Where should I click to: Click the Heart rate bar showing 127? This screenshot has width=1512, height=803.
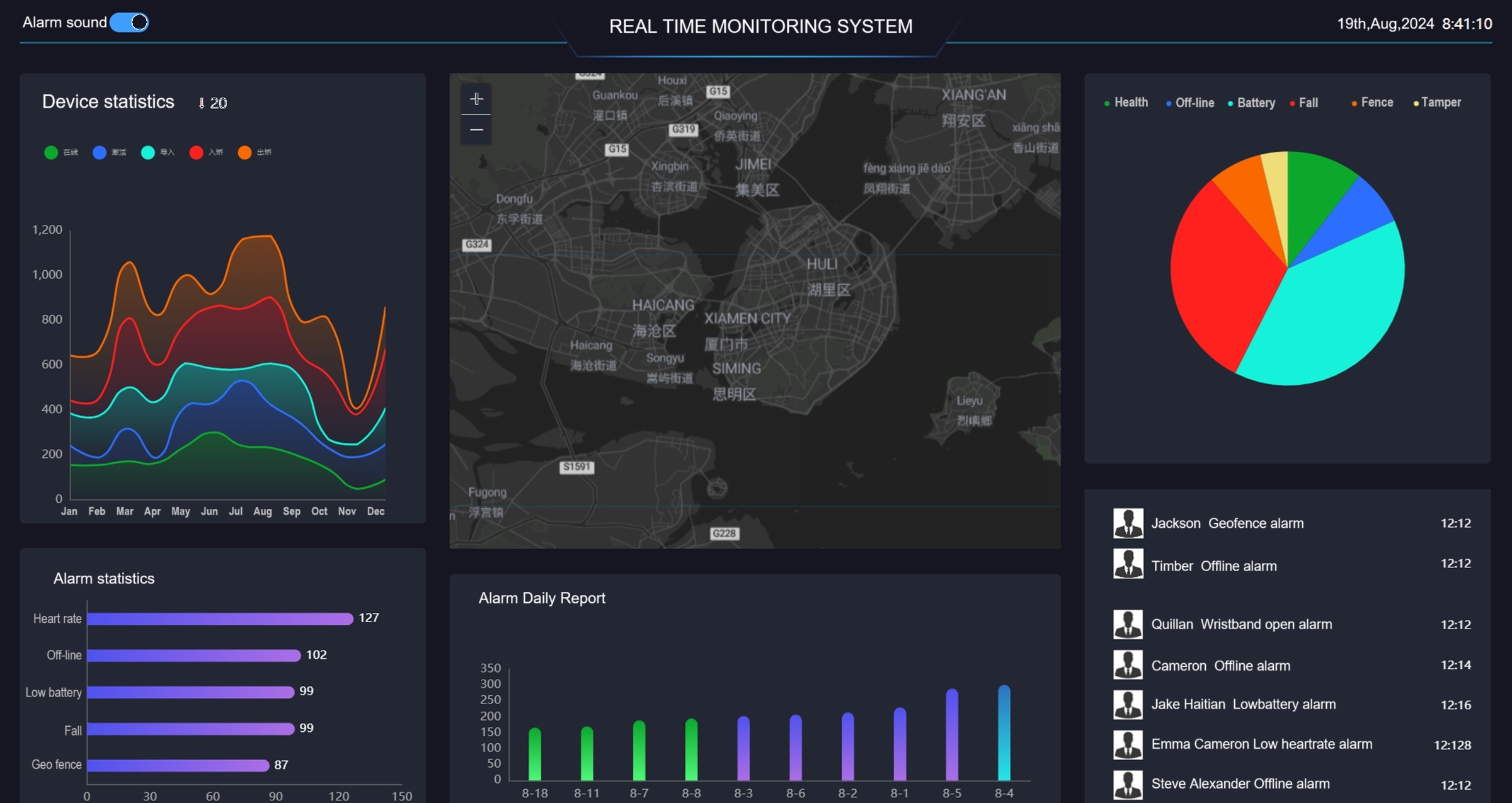pyautogui.click(x=220, y=618)
